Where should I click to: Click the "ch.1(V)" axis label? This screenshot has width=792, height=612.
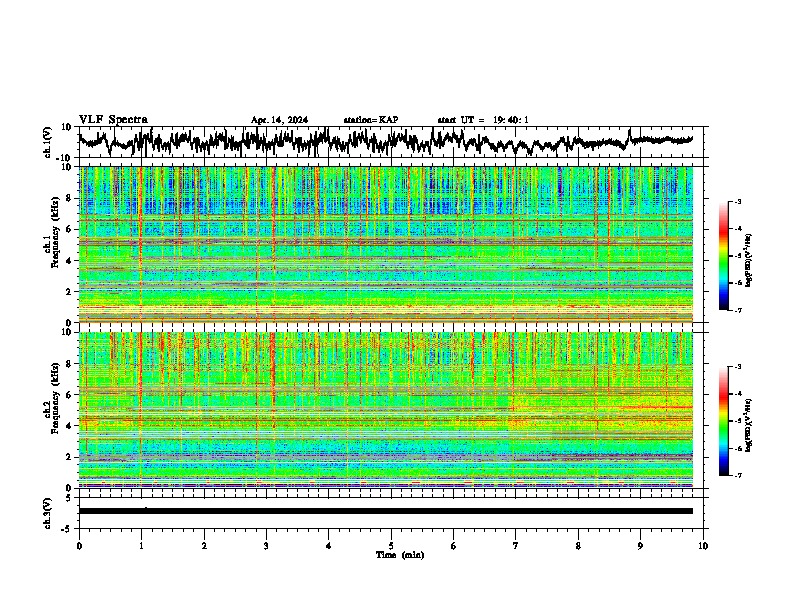[48, 142]
